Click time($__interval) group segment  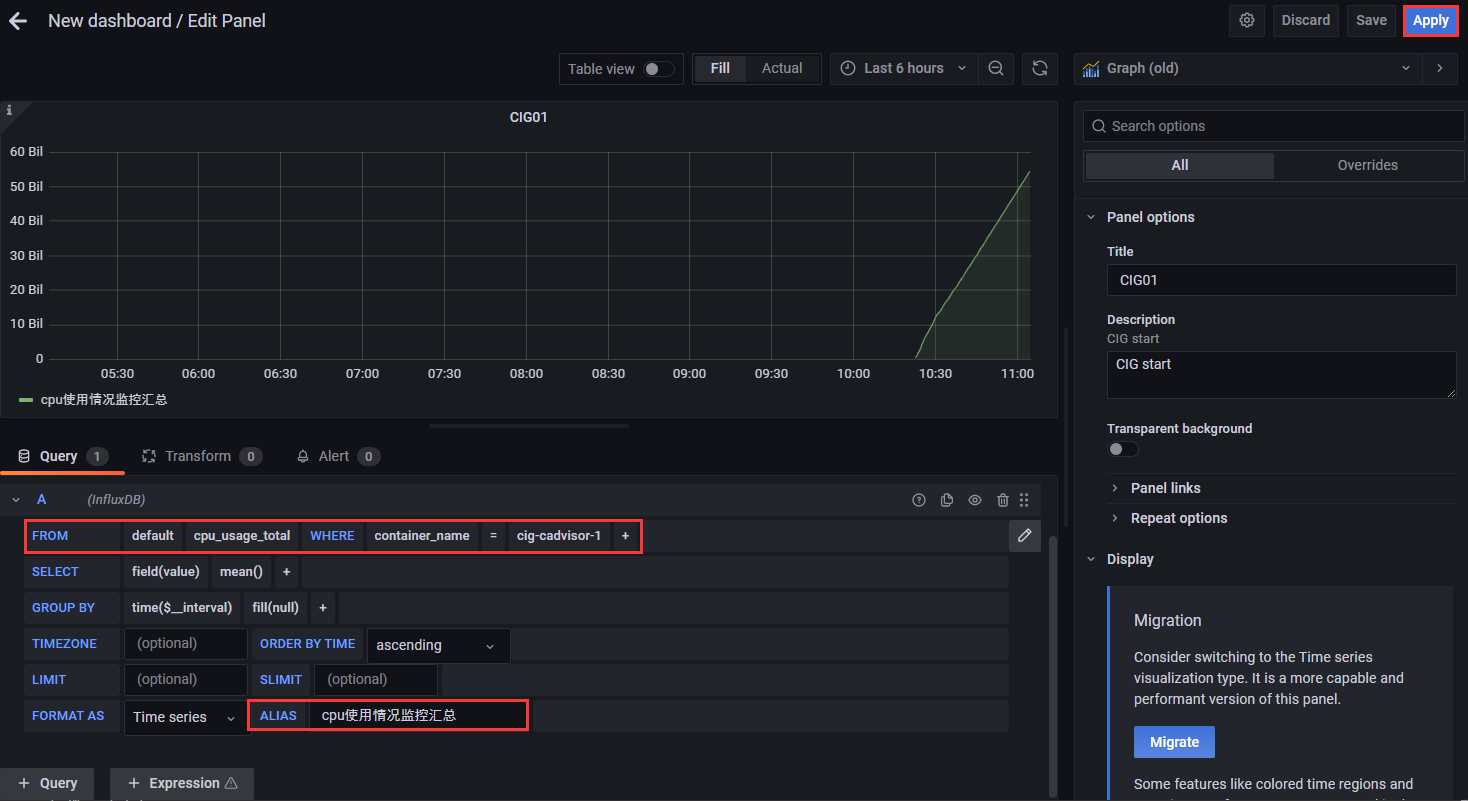pyautogui.click(x=182, y=608)
